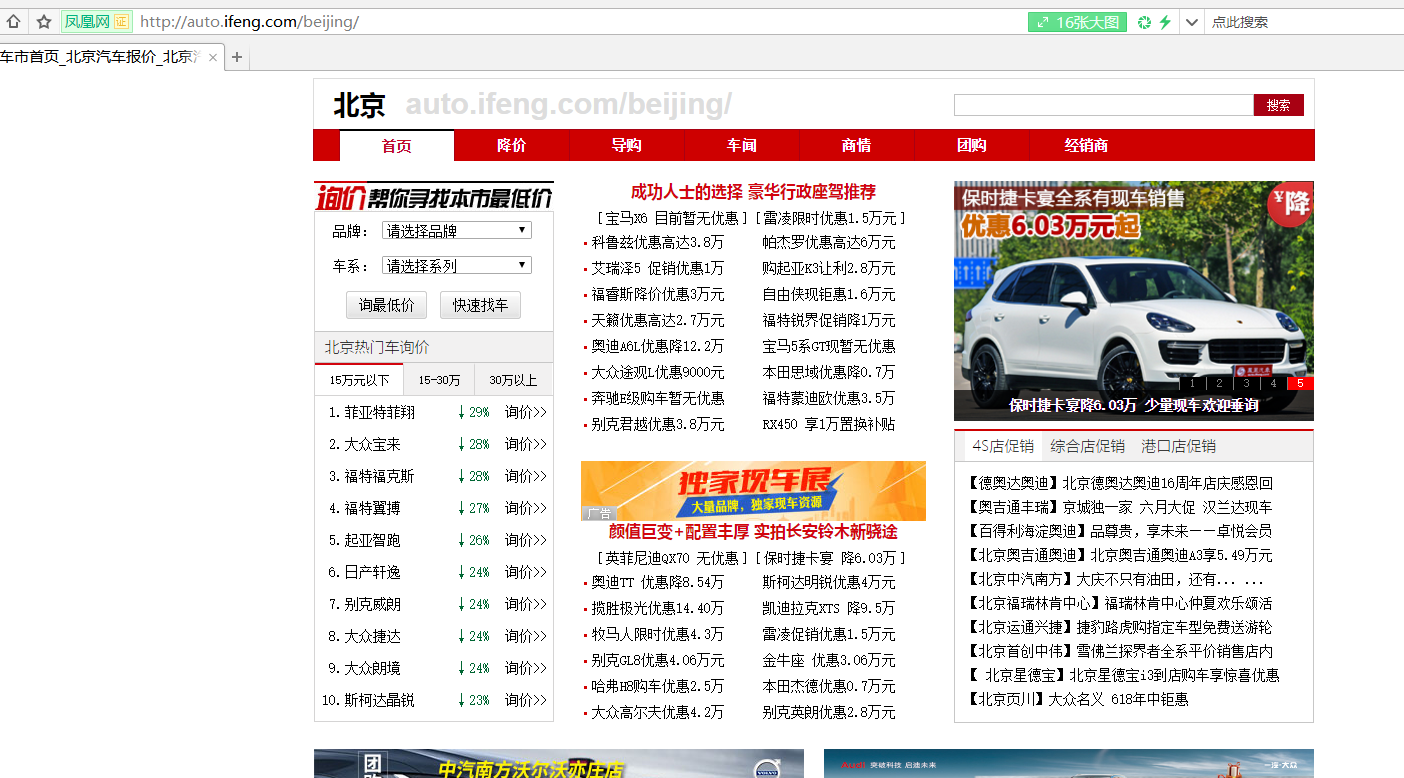Close the current browser tab
The height and width of the screenshot is (778, 1404).
tap(212, 57)
